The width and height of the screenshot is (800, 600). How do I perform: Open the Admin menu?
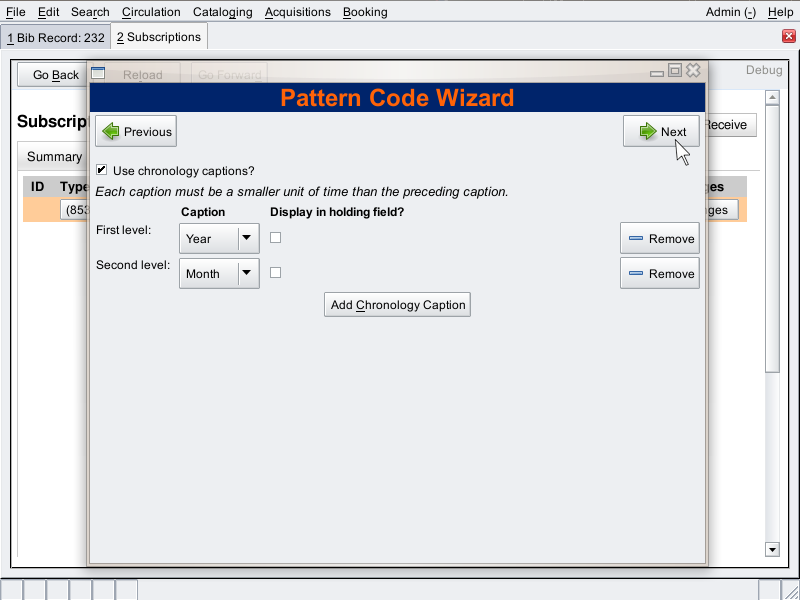pos(730,12)
